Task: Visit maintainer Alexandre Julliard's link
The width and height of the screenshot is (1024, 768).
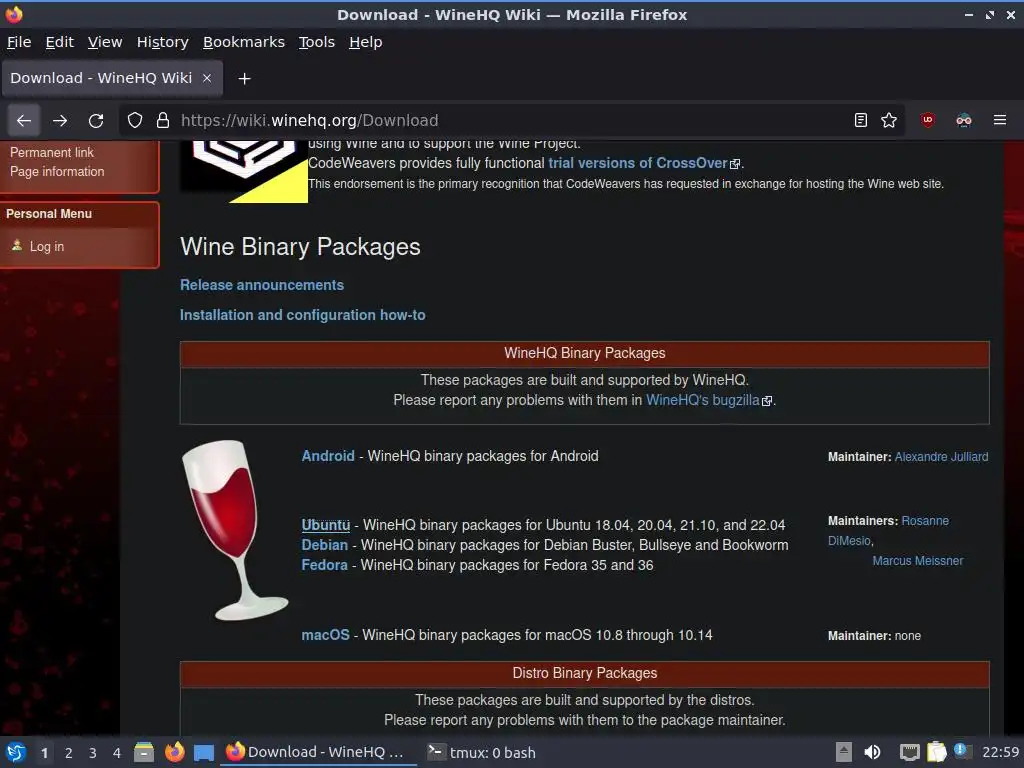Action: 941,456
